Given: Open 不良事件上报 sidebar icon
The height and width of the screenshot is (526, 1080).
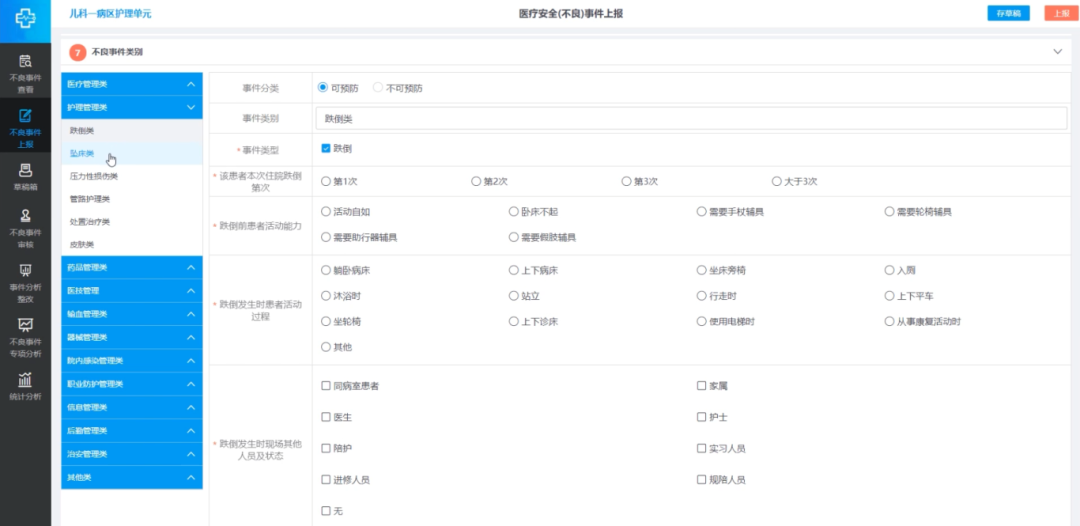Looking at the screenshot, I should (x=25, y=115).
